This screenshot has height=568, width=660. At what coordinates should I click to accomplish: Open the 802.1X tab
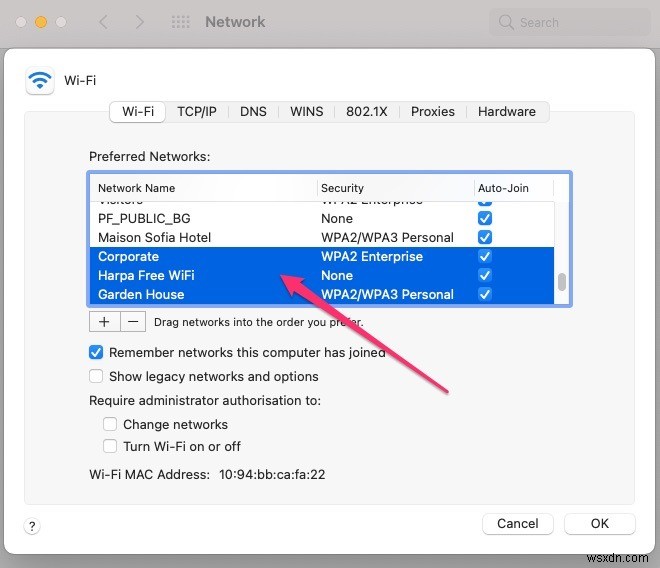(367, 112)
